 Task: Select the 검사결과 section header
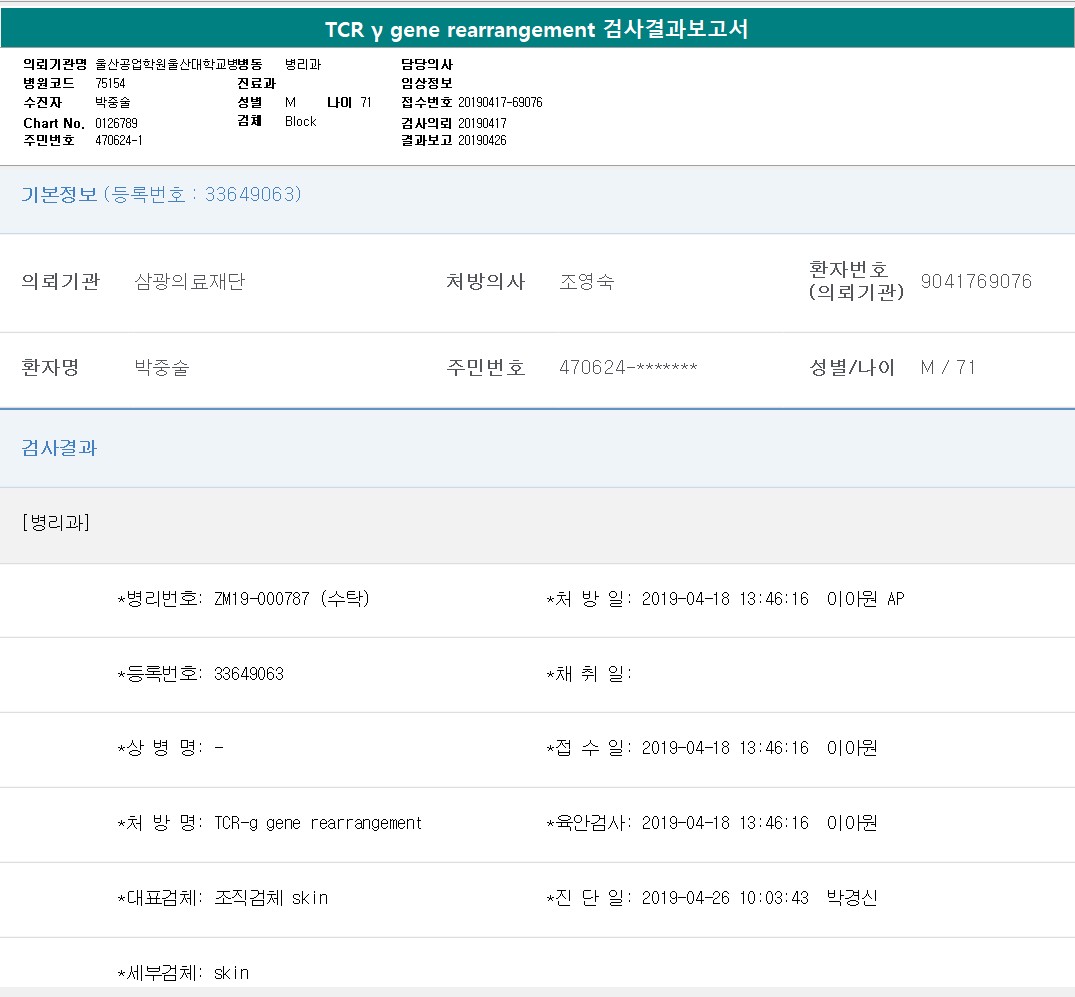[59, 448]
